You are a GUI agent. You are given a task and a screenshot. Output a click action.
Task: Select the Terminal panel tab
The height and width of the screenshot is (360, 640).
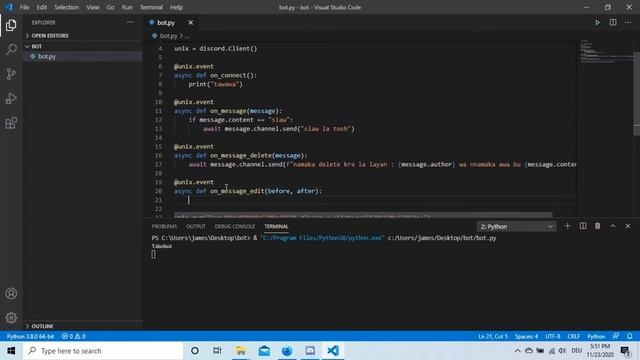point(276,227)
